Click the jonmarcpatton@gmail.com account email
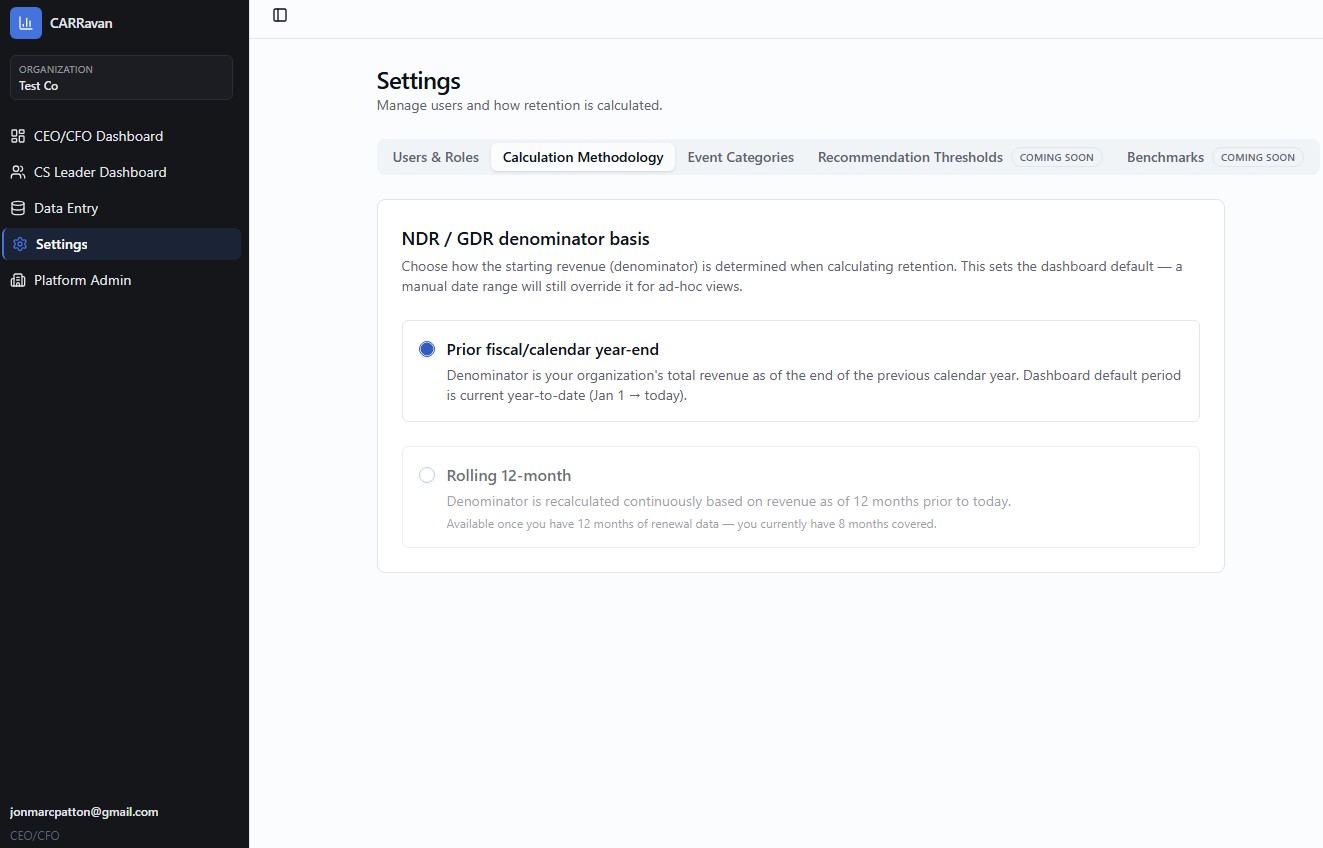The image size is (1323, 848). (x=84, y=812)
